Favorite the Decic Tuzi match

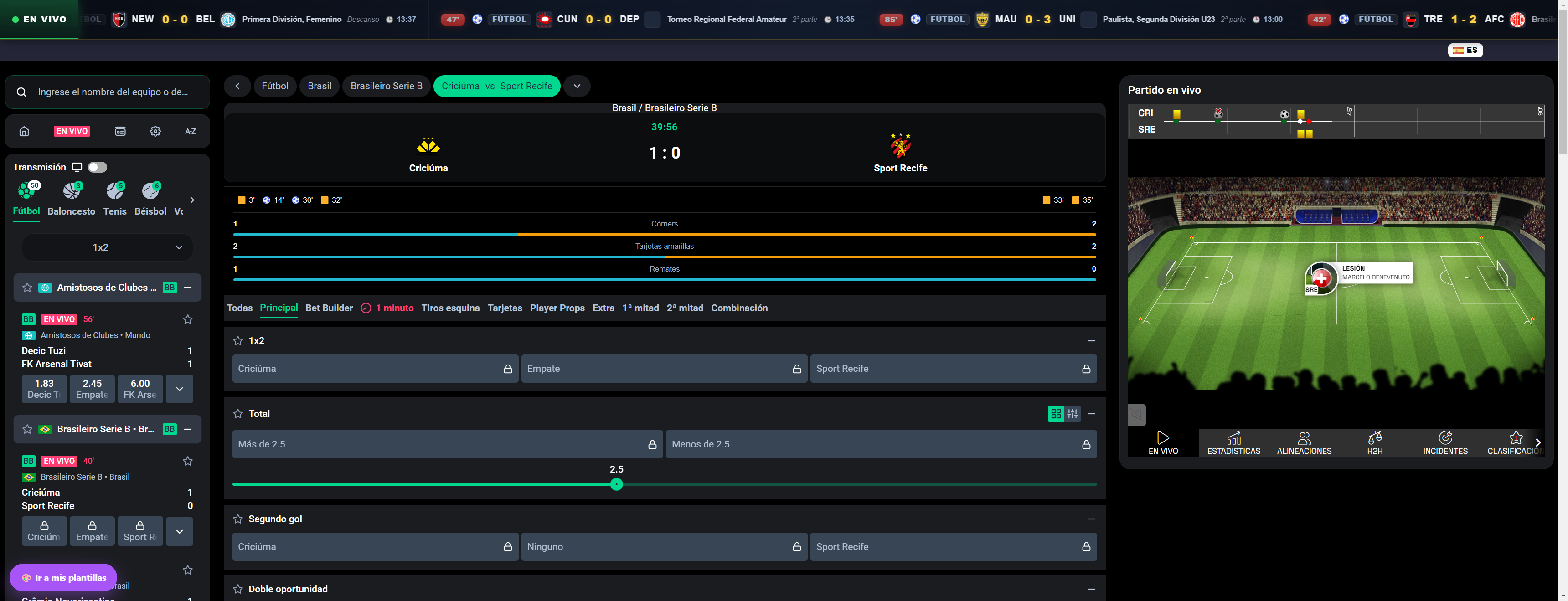pyautogui.click(x=188, y=319)
